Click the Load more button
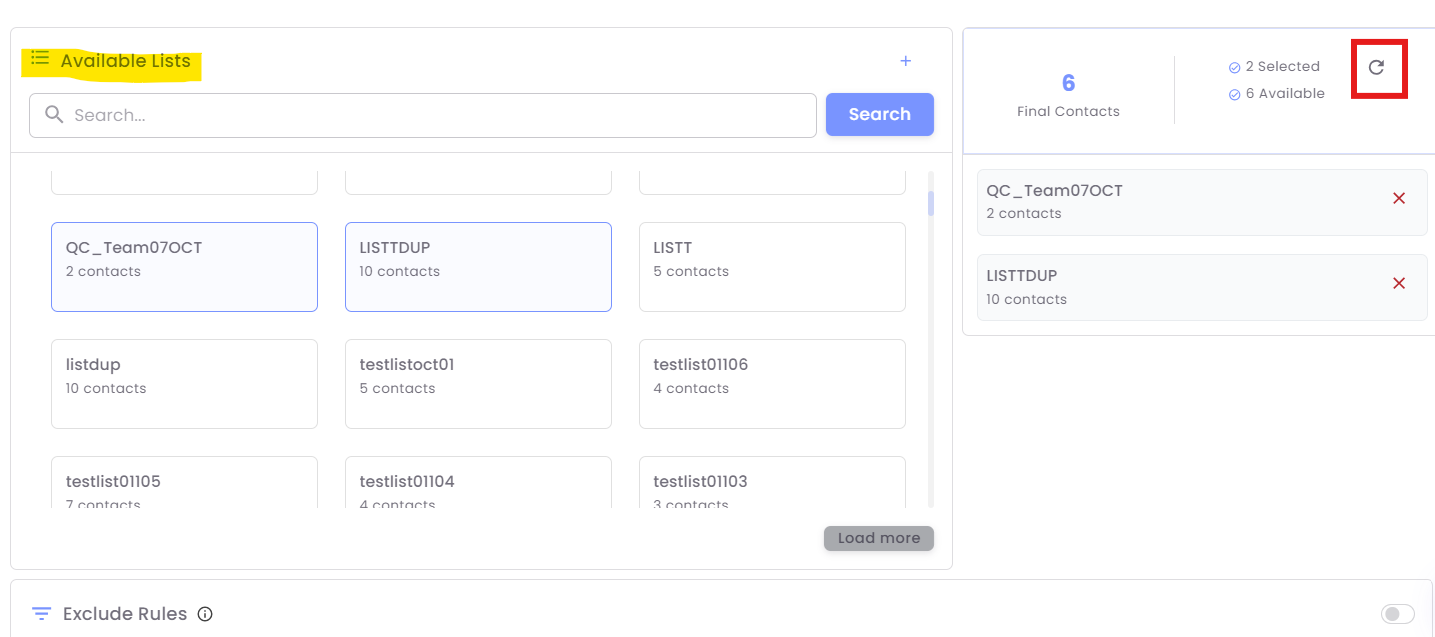 click(x=878, y=538)
